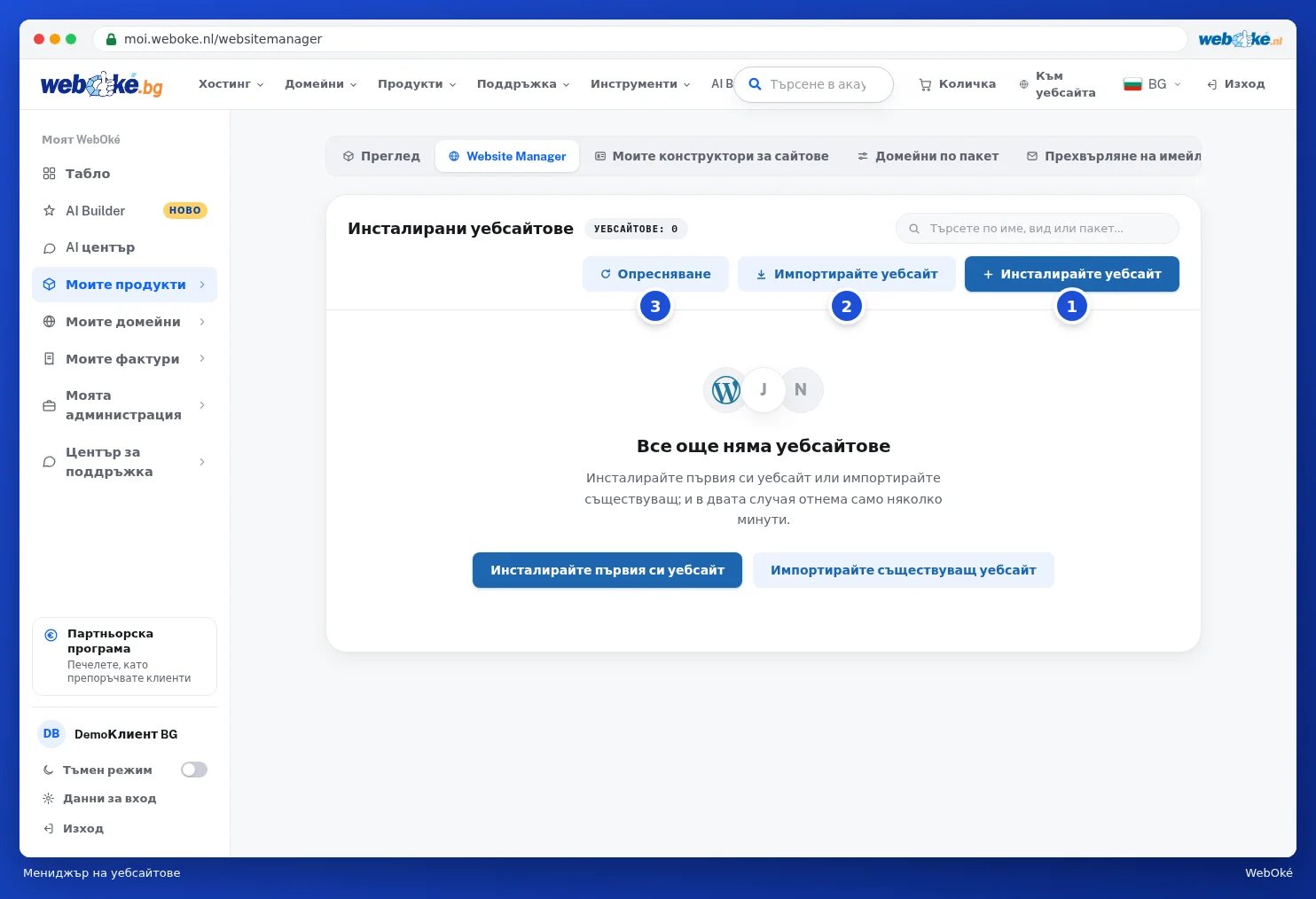The width and height of the screenshot is (1316, 899).
Task: Click the Център за поддръжка chat icon
Action: [x=49, y=462]
